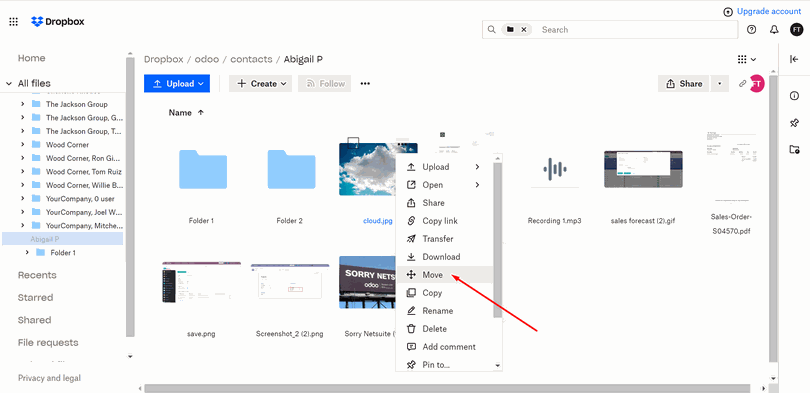
Task: Open the Share dropdown arrow
Action: tap(720, 84)
